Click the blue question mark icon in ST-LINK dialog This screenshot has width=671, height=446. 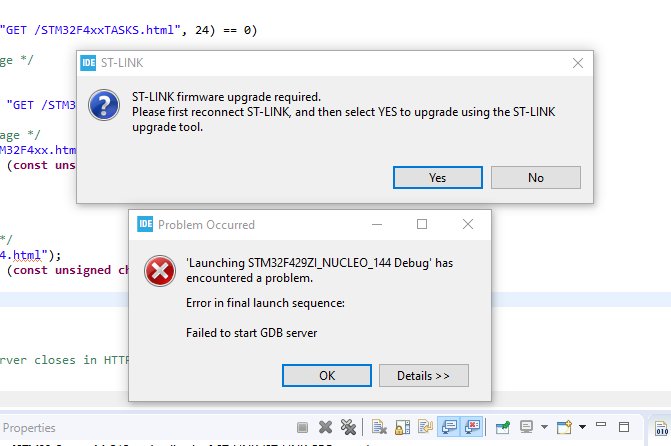coord(104,105)
